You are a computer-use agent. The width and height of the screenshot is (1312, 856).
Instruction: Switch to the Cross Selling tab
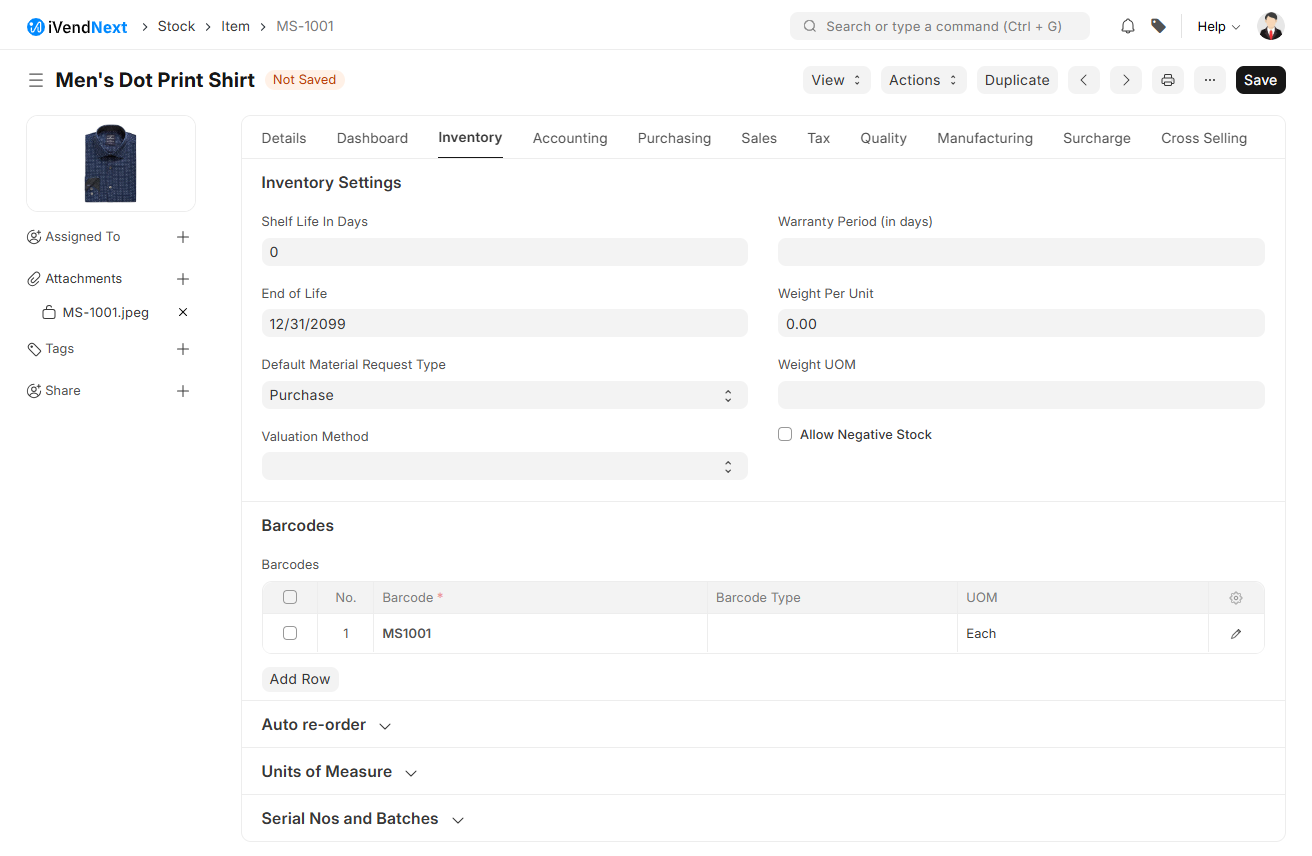(x=1204, y=138)
